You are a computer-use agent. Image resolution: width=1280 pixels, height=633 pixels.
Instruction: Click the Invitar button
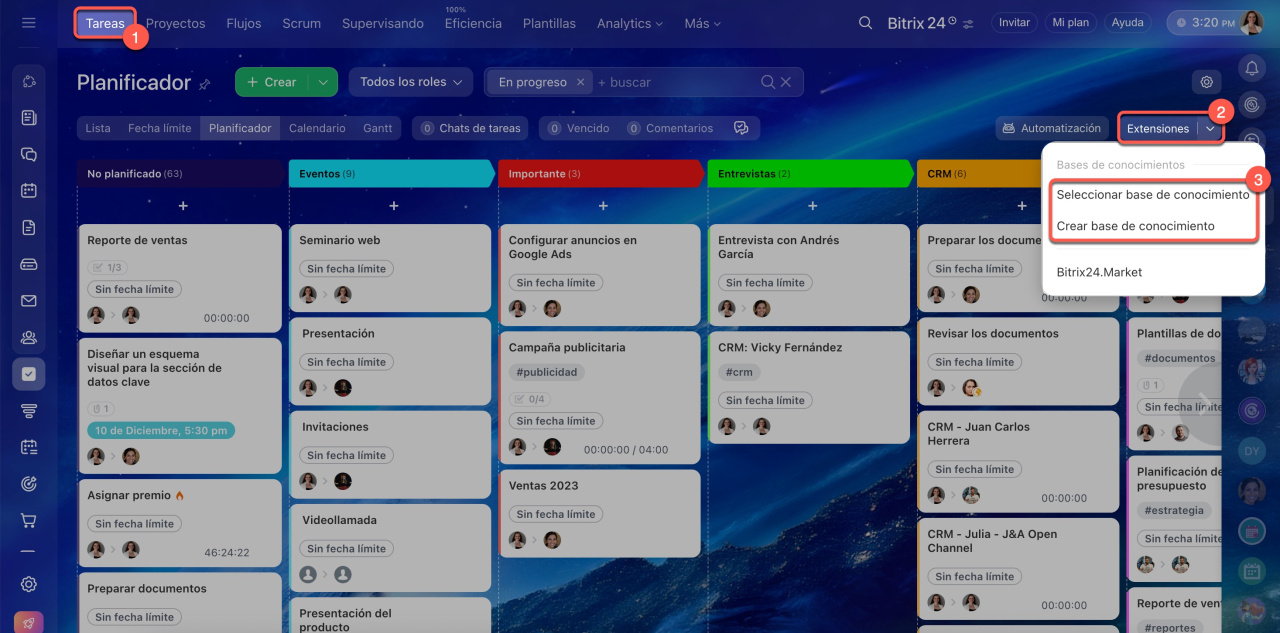[1014, 22]
